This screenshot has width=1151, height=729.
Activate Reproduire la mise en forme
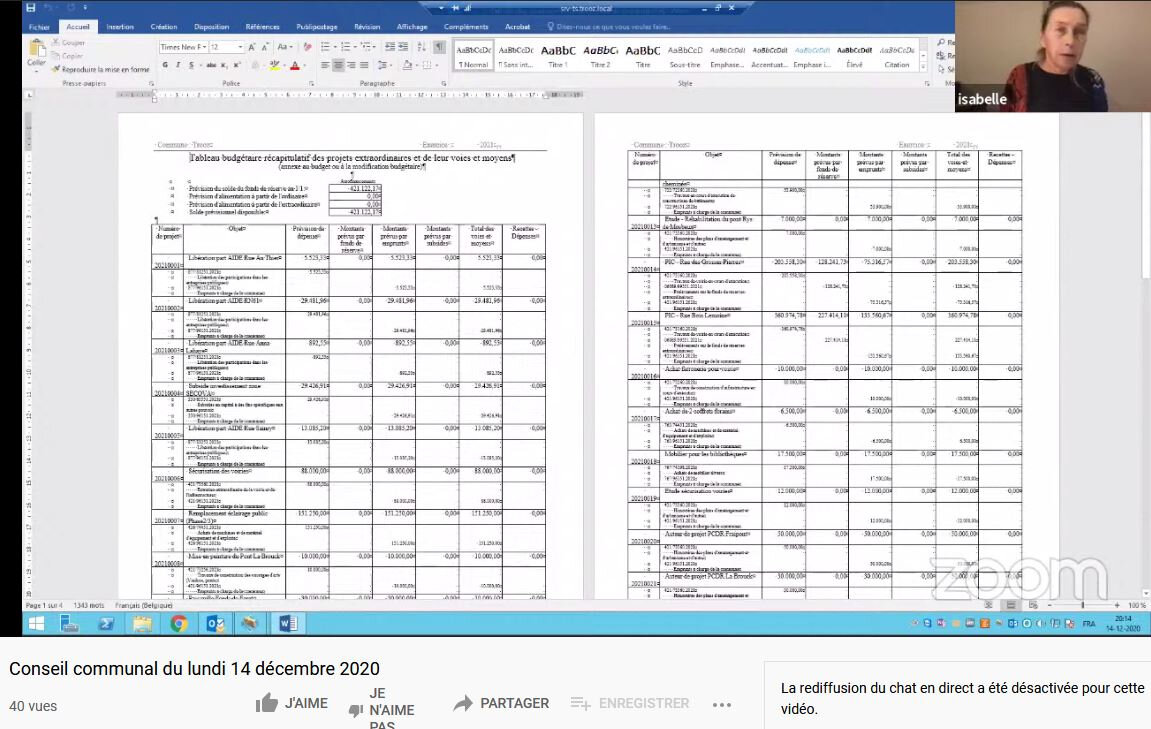pyautogui.click(x=101, y=69)
